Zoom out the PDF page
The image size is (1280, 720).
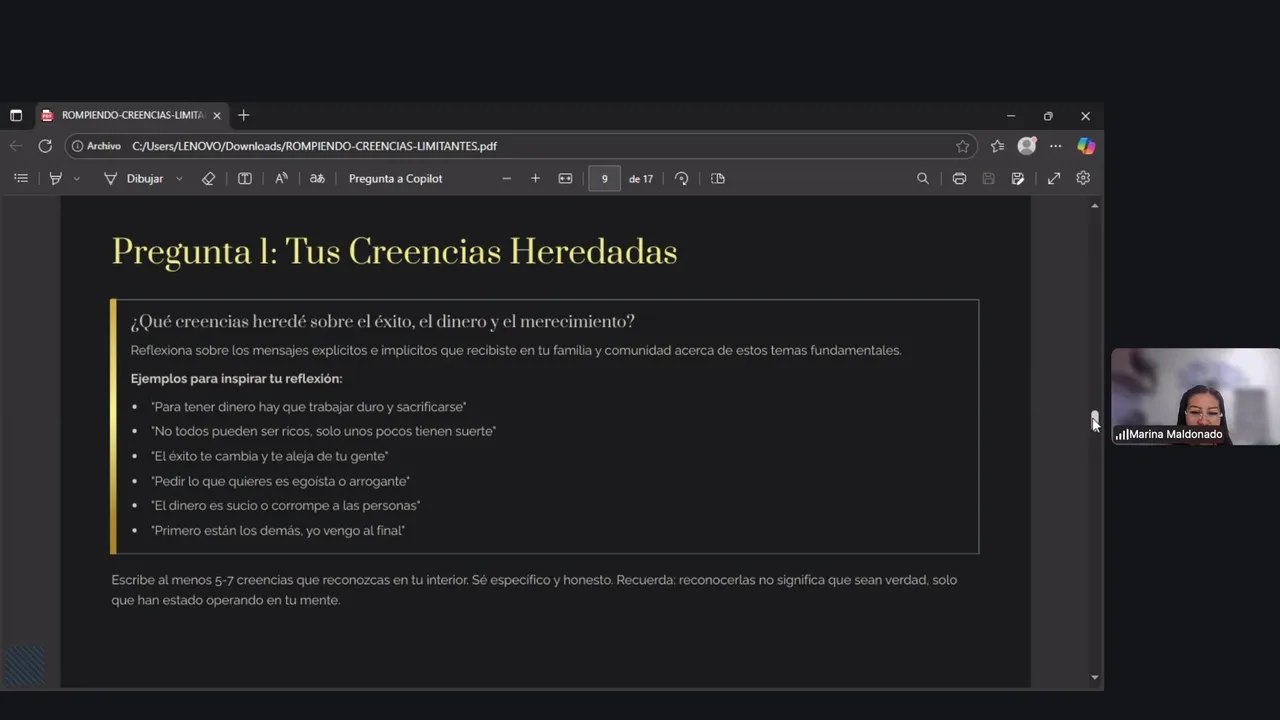[x=506, y=178]
